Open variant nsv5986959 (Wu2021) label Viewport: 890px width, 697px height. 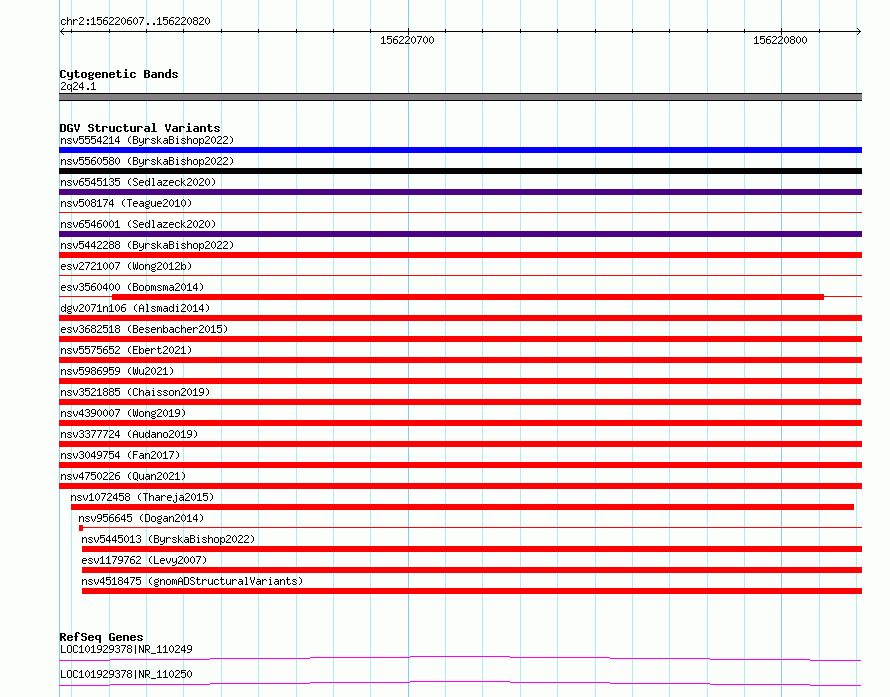pyautogui.click(x=117, y=371)
